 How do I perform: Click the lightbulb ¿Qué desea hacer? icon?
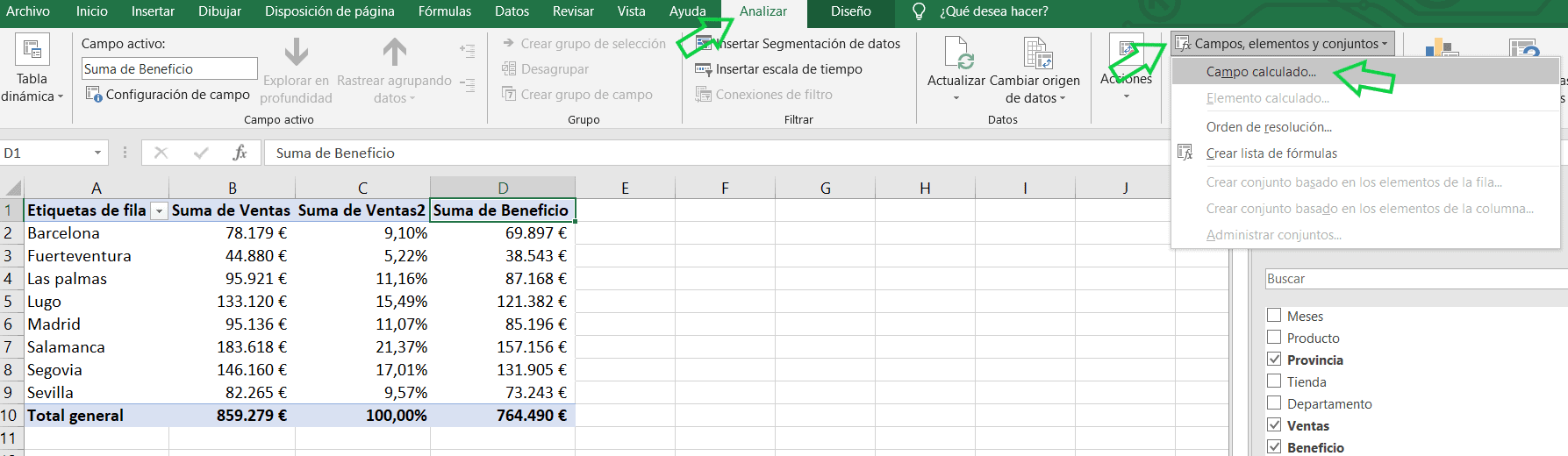[919, 11]
